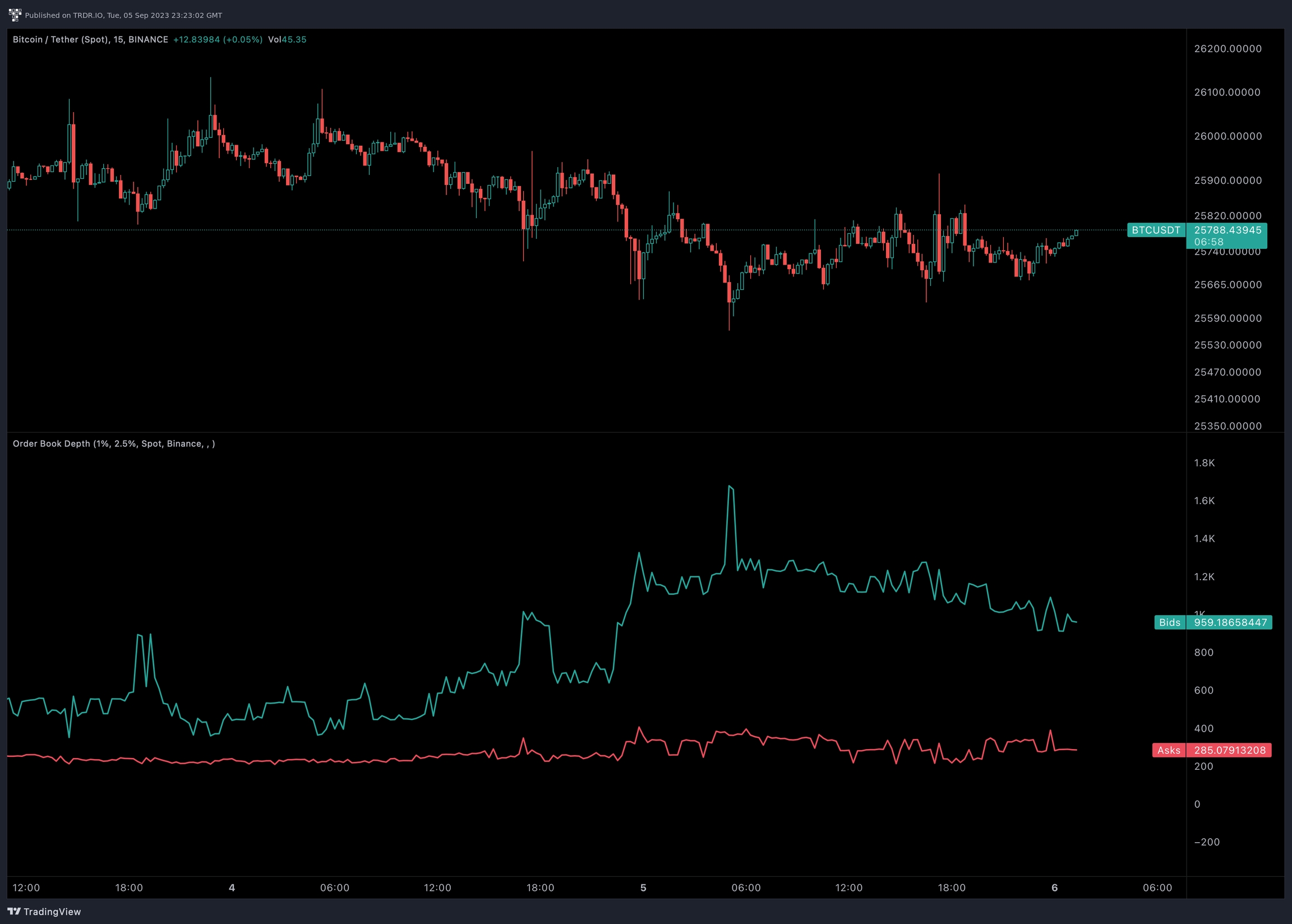
Task: Click the Published on TRDR.IO header text
Action: pyautogui.click(x=123, y=15)
